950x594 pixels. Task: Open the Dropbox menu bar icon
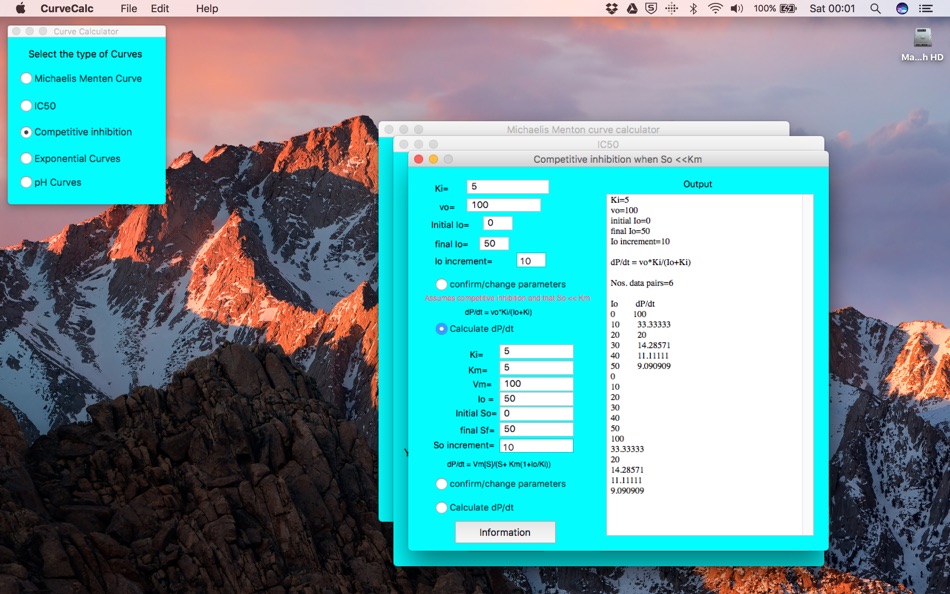(x=611, y=8)
